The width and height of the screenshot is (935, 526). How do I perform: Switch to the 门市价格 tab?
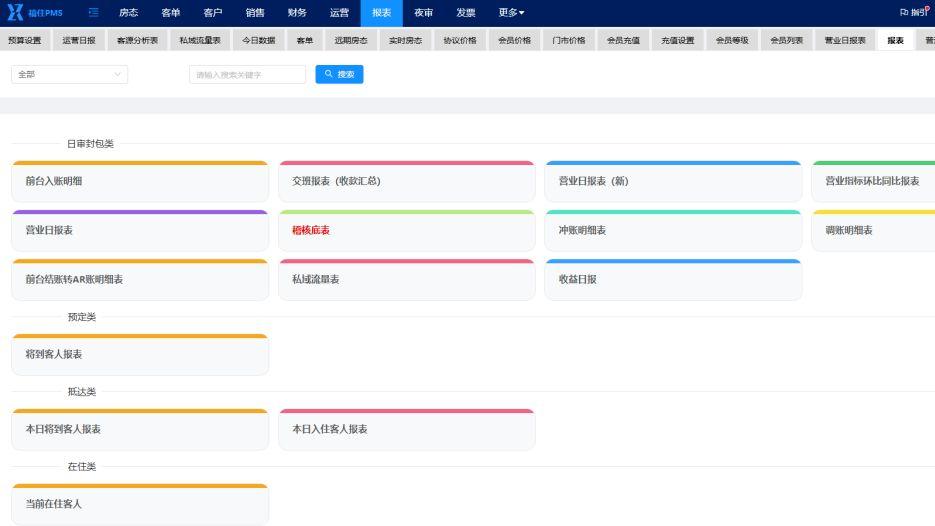pos(569,41)
